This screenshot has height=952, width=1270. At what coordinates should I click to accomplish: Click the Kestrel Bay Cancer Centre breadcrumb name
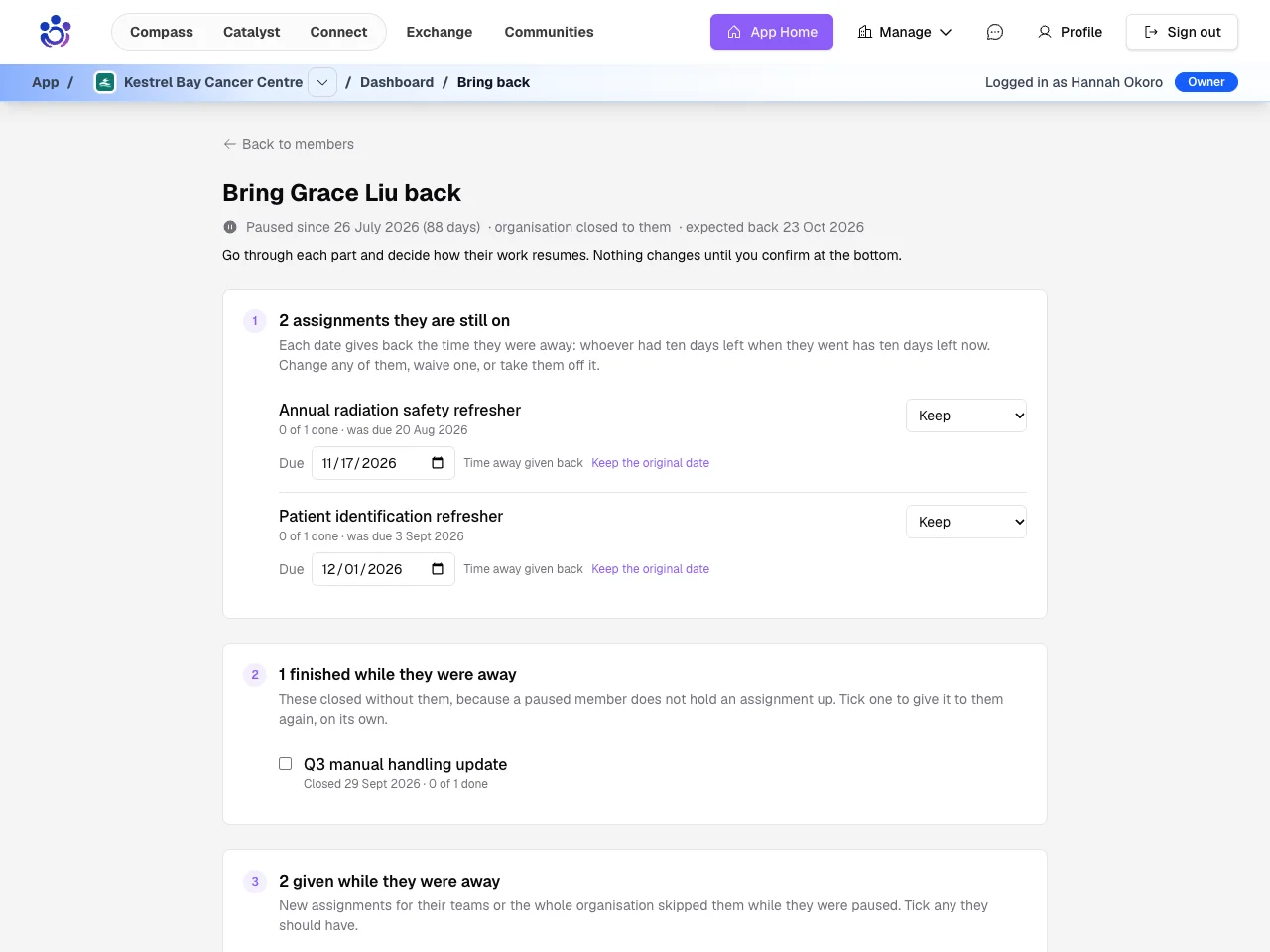213,82
